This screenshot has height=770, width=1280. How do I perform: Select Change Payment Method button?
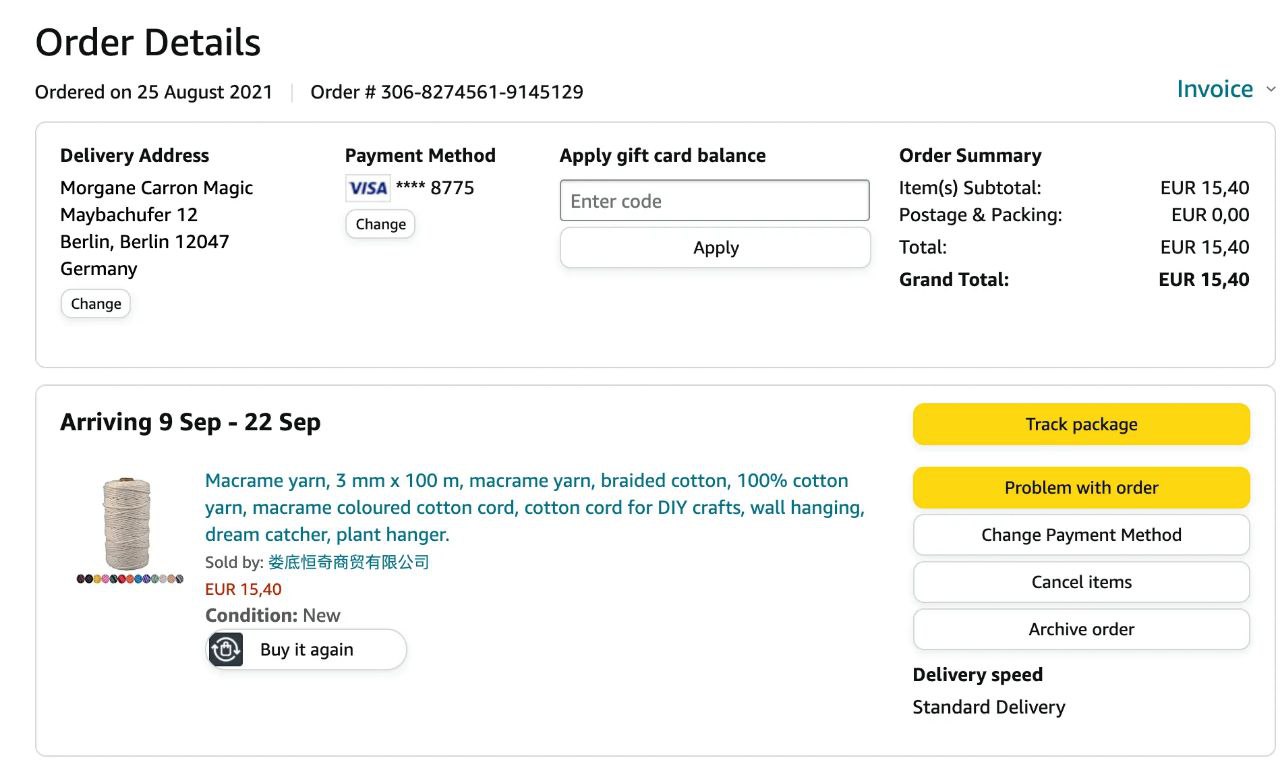click(1081, 535)
